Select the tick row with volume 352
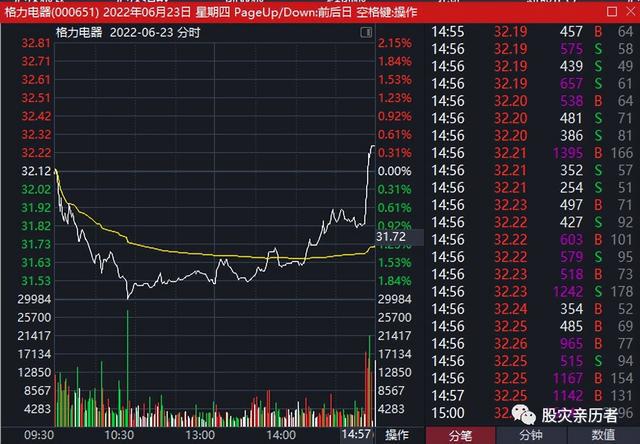 click(x=532, y=170)
